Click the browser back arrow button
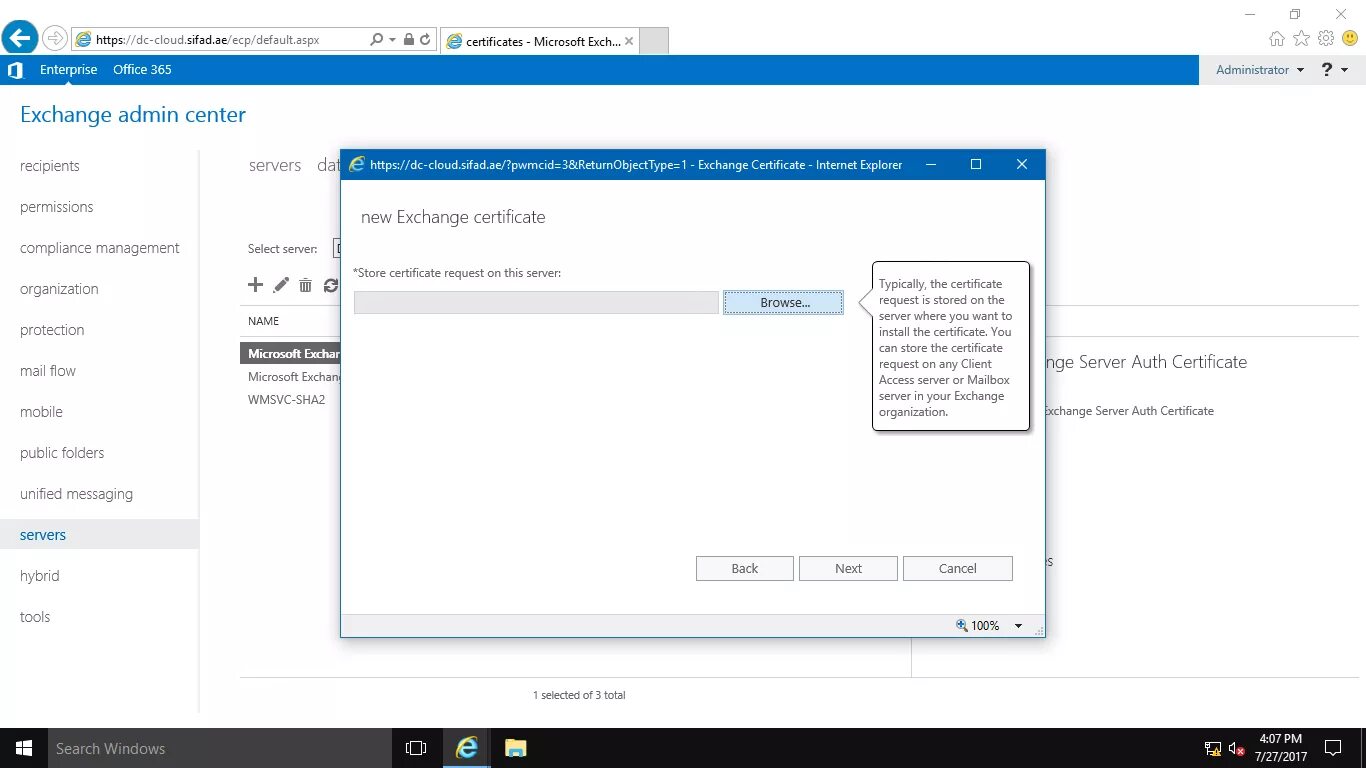The image size is (1366, 768). pyautogui.click(x=20, y=38)
